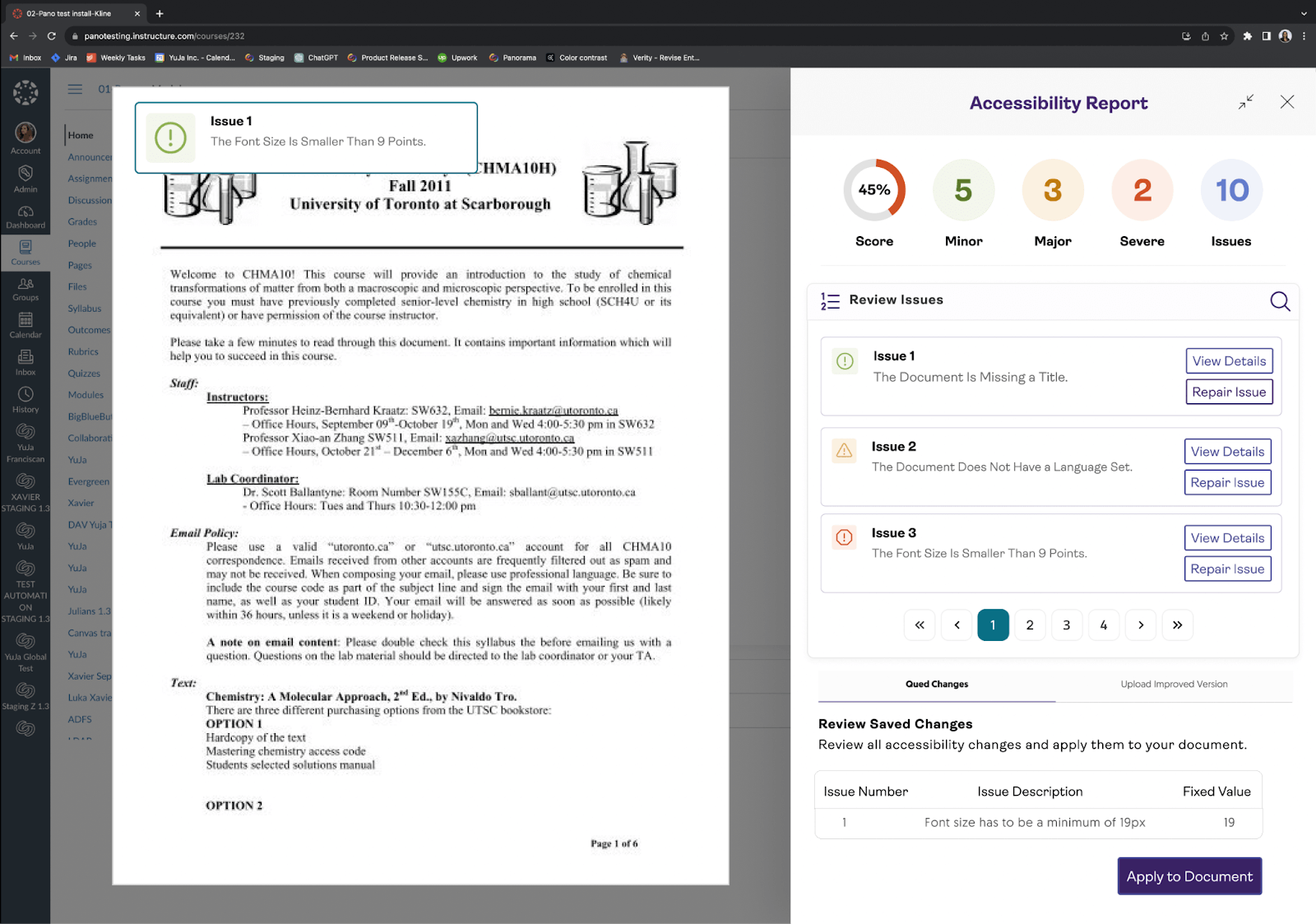View Details for Issue 1
Image resolution: width=1316 pixels, height=924 pixels.
coord(1229,361)
